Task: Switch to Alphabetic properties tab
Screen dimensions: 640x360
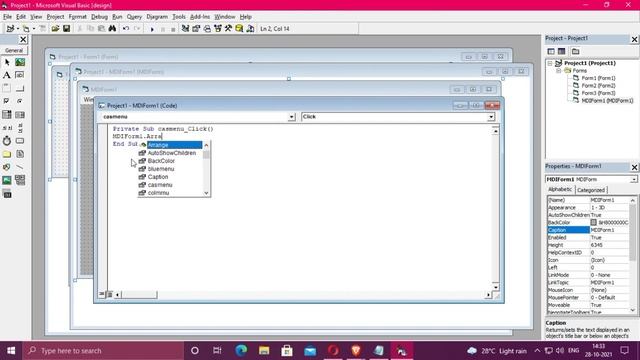Action: click(560, 189)
